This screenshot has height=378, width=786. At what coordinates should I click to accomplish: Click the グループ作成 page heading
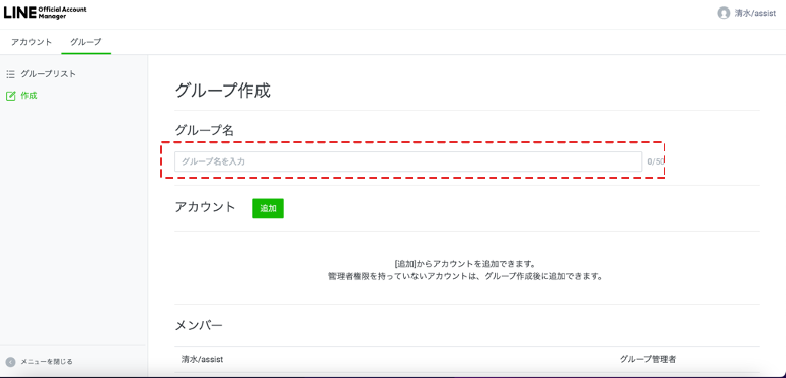coord(223,91)
